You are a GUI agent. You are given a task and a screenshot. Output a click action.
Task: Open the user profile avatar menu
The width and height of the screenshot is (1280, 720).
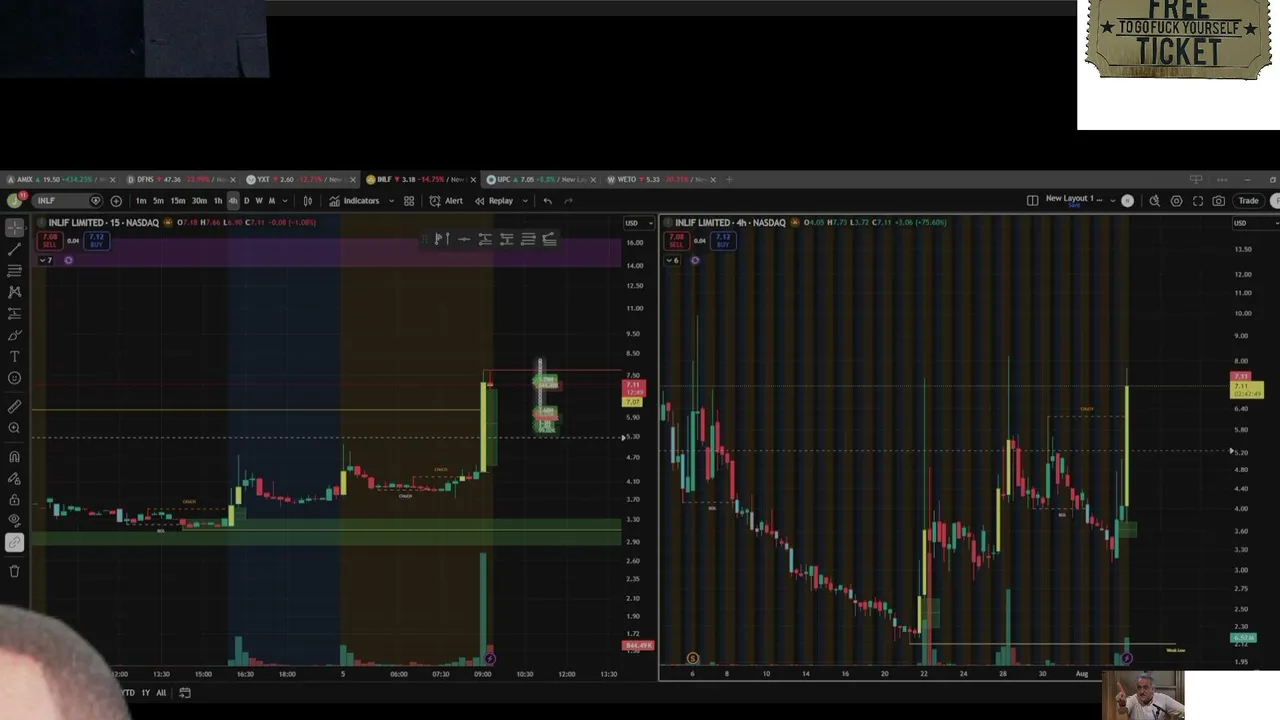(x=14, y=200)
